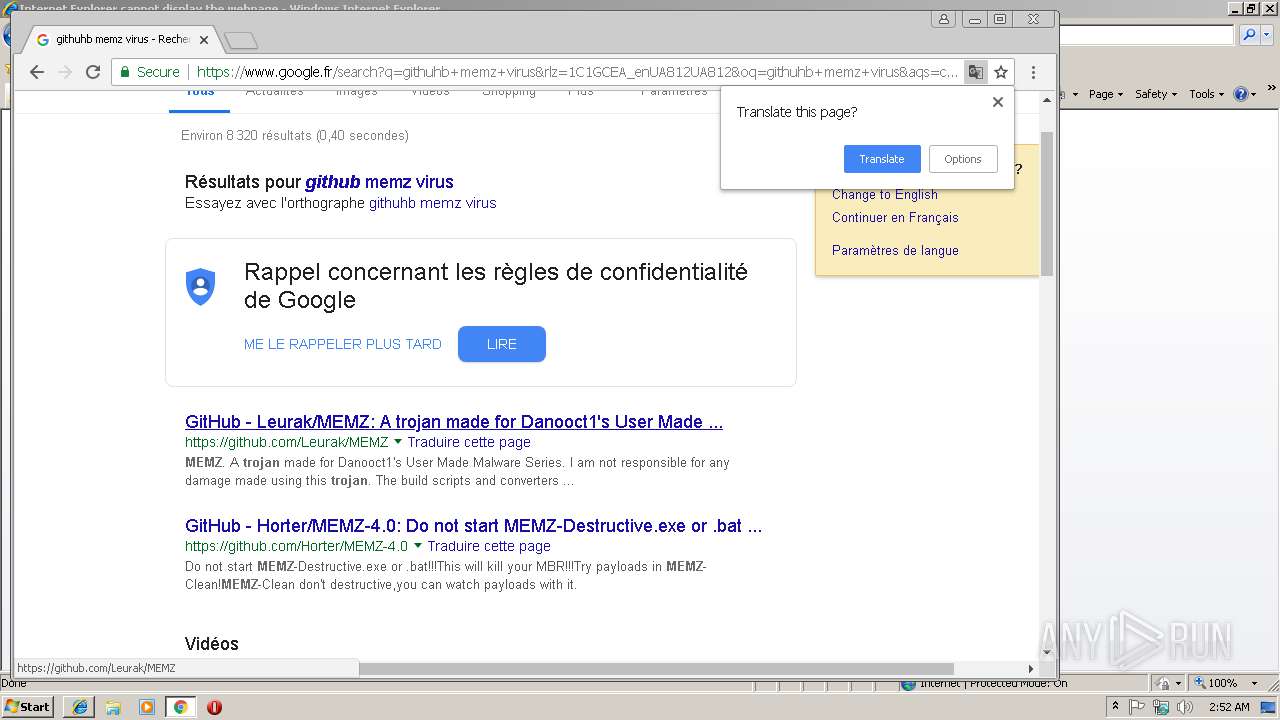Click the vertical scrollbar thumb in Chrome
Viewport: 1280px width, 720px height.
pos(1047,203)
